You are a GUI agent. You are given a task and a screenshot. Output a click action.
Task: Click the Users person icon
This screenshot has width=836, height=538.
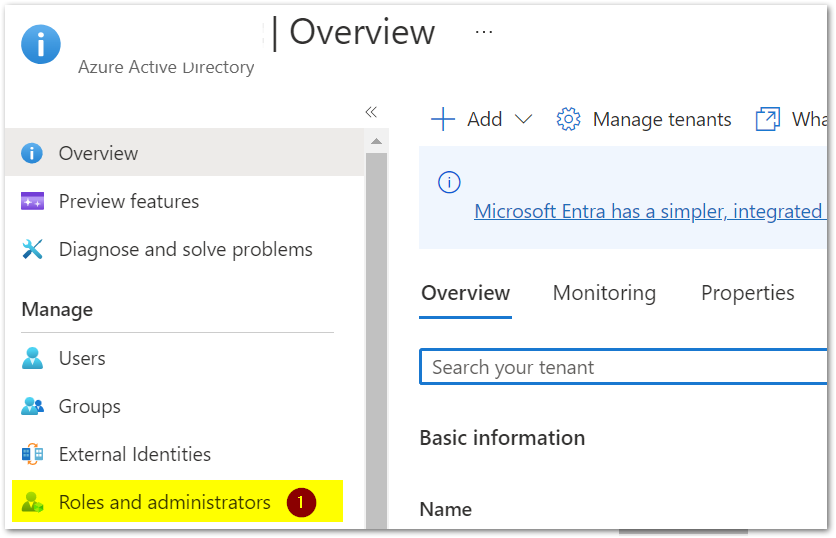32,358
